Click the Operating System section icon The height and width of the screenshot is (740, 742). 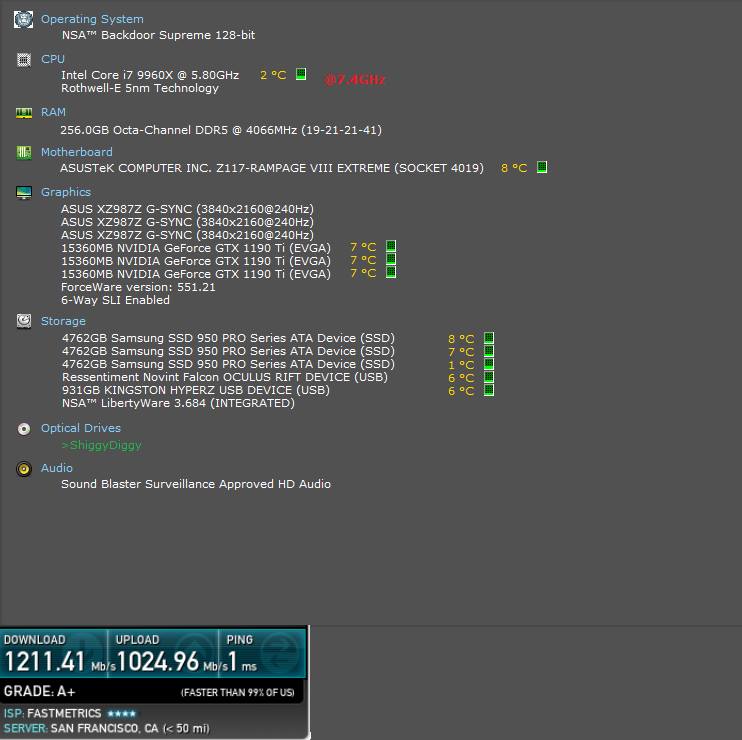(x=23, y=19)
